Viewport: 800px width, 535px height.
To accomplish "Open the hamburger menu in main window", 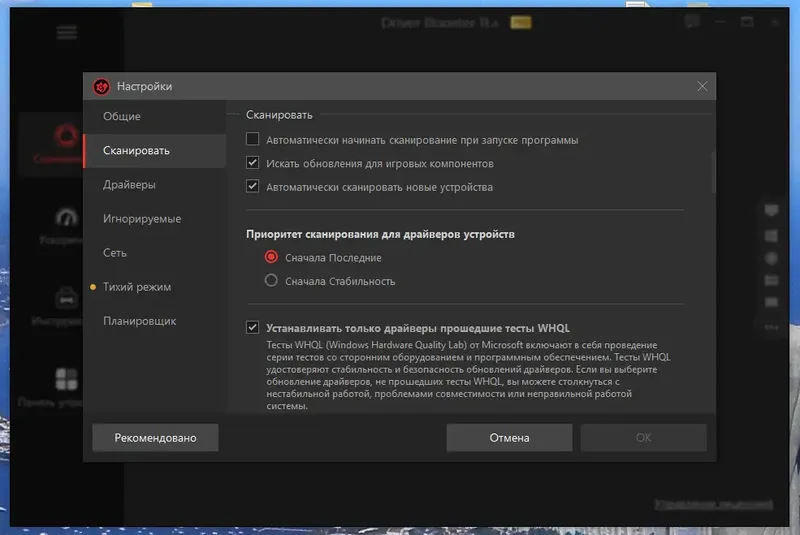I will pos(67,33).
